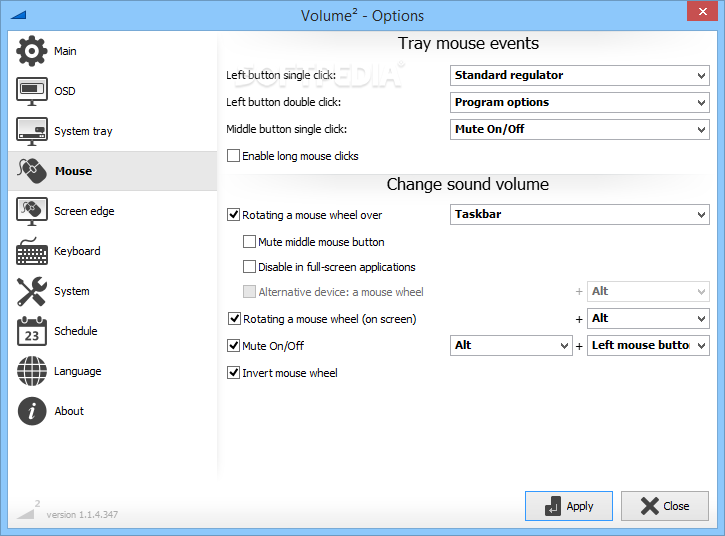Toggle Alternative device: a mouse wheel checkbox
This screenshot has height=536, width=725.
249,291
